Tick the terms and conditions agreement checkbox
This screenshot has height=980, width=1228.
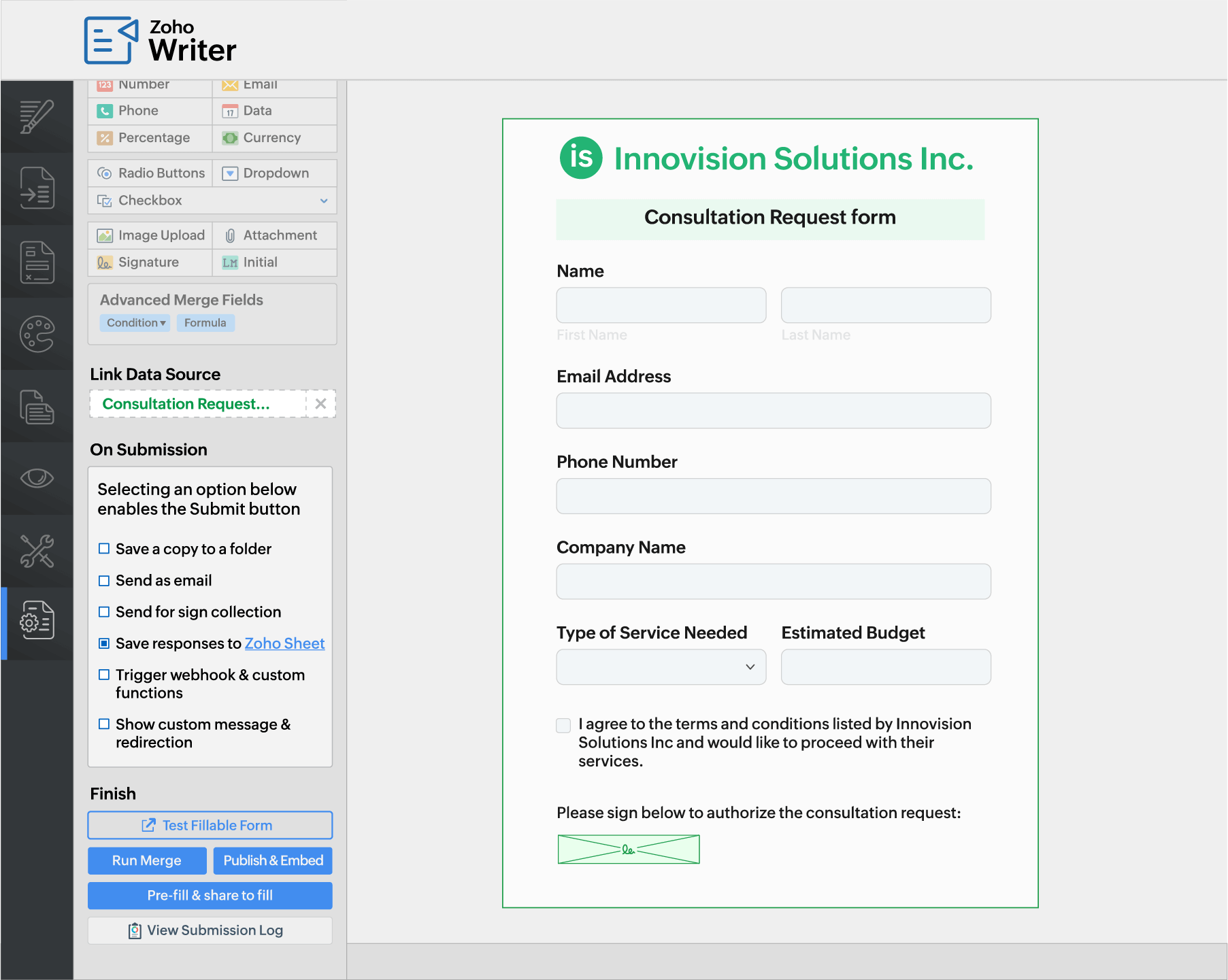coord(563,726)
